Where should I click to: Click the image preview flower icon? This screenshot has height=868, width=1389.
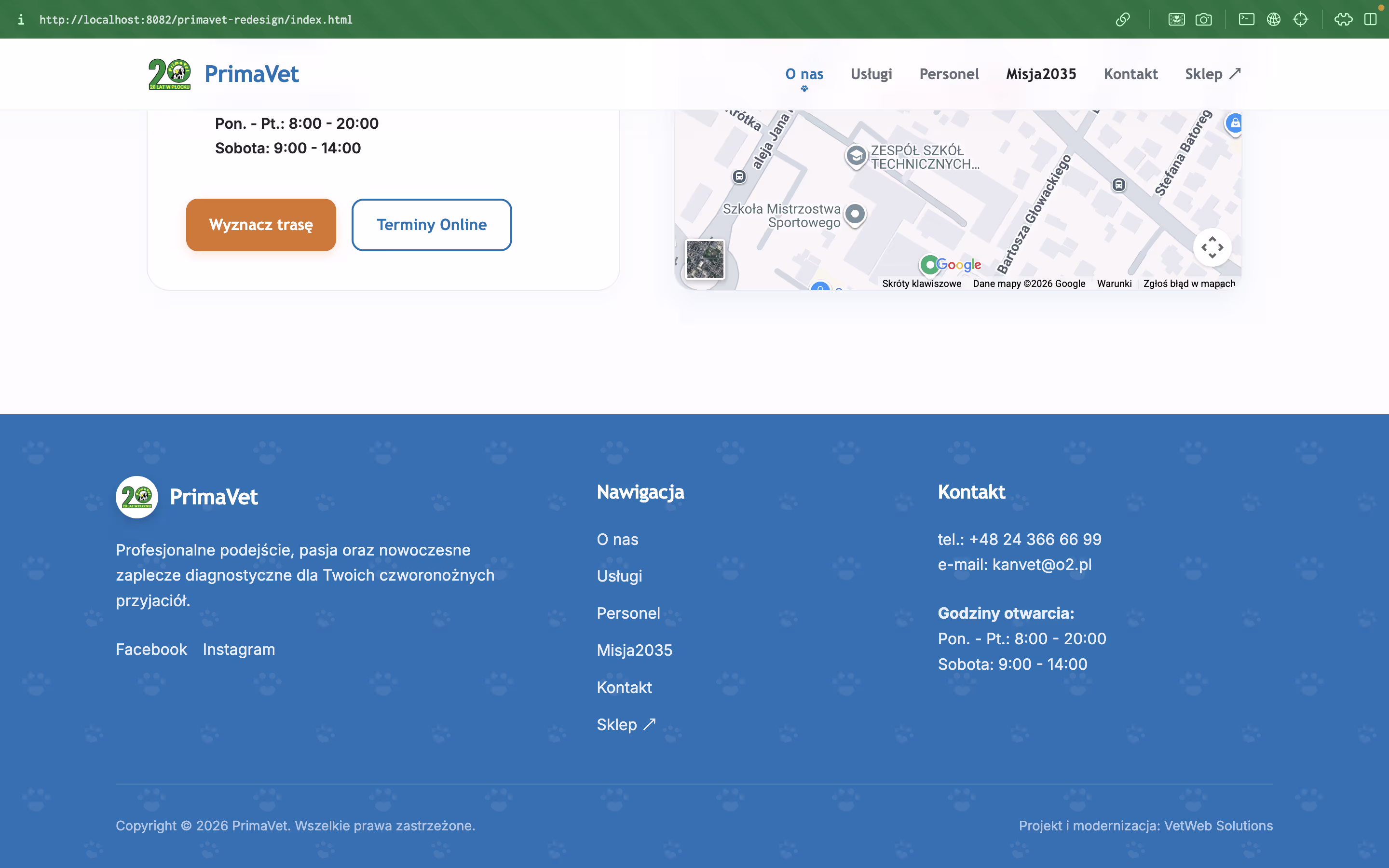1176,19
